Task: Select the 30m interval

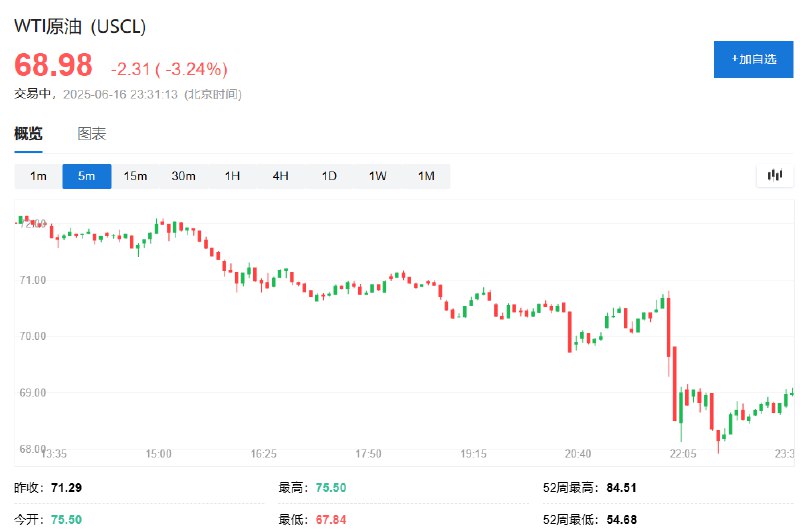Action: 184,176
